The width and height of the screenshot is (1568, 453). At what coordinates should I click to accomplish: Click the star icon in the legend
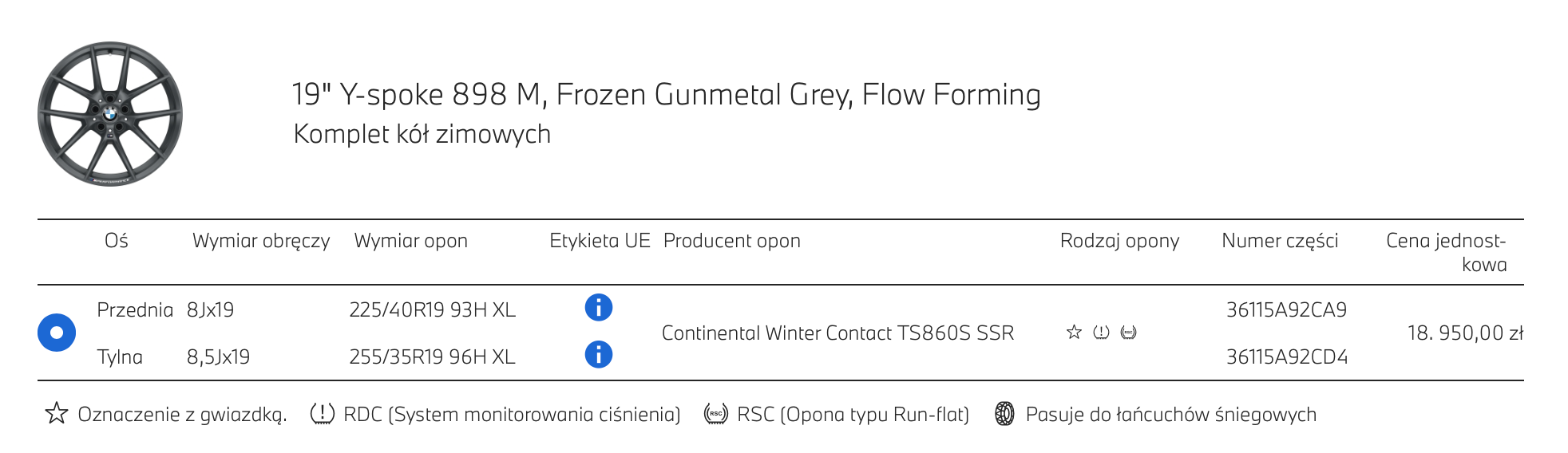[x=57, y=413]
